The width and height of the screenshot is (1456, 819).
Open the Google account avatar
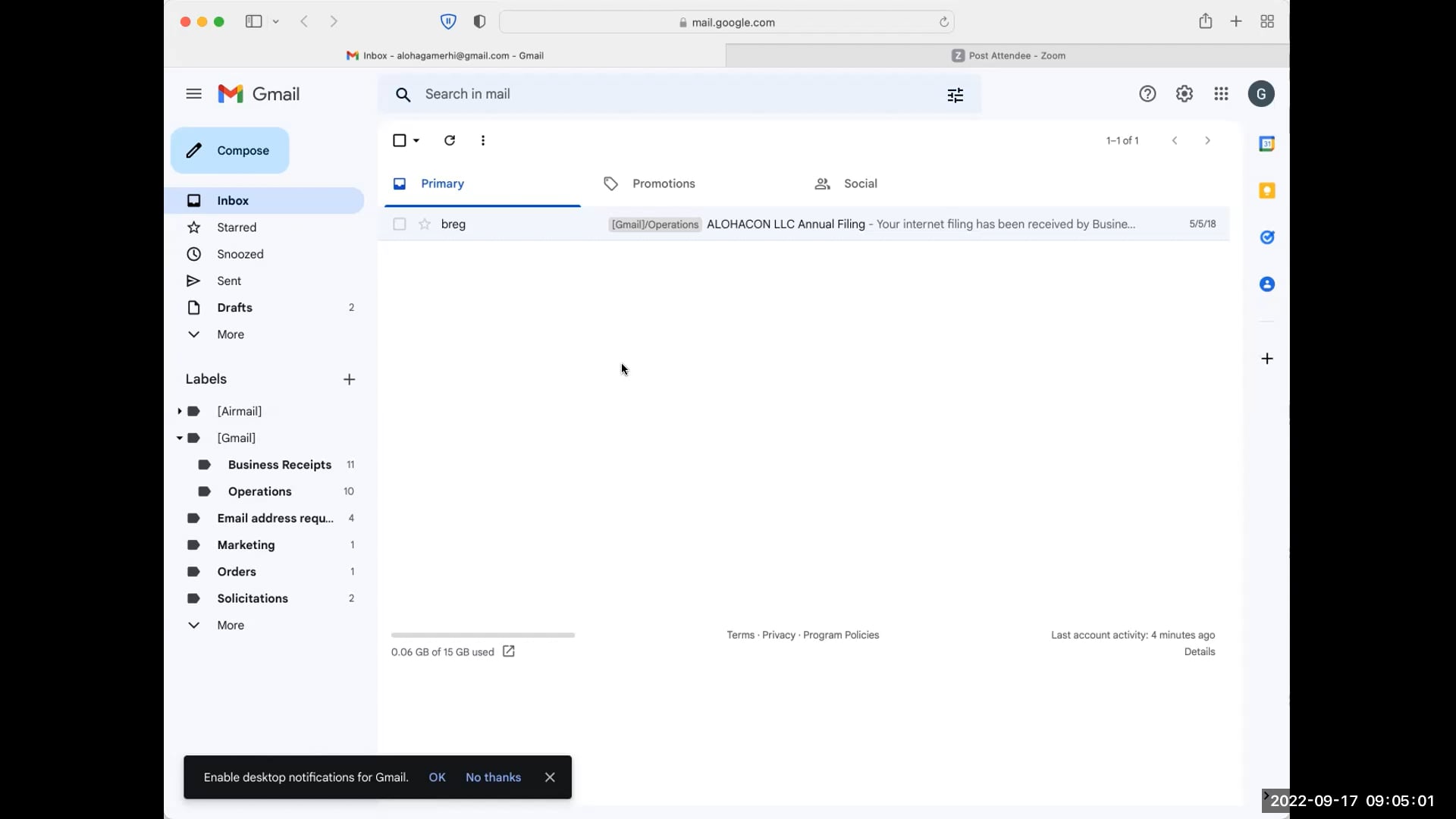tap(1261, 94)
